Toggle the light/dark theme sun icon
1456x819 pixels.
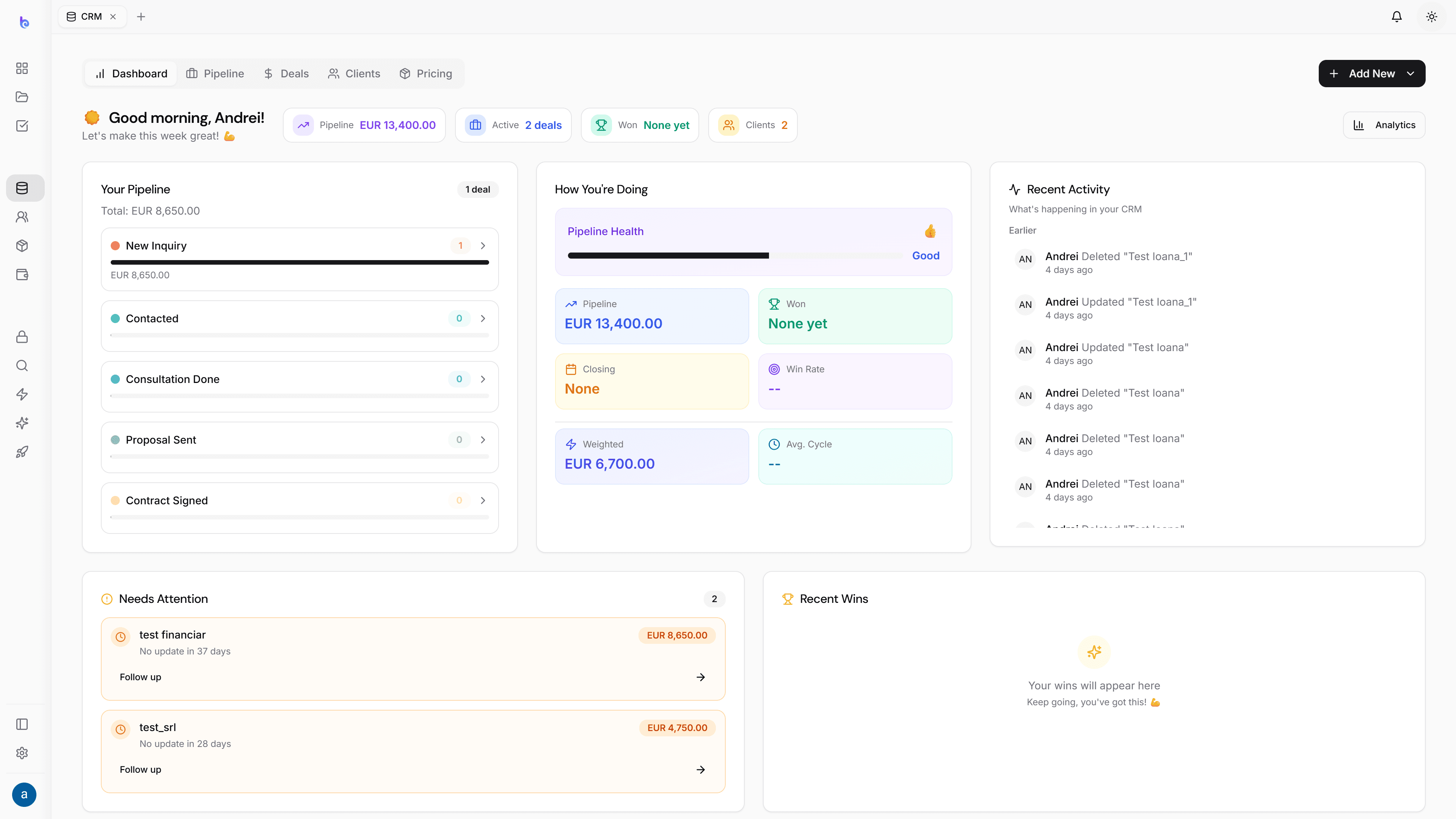coord(1432,16)
